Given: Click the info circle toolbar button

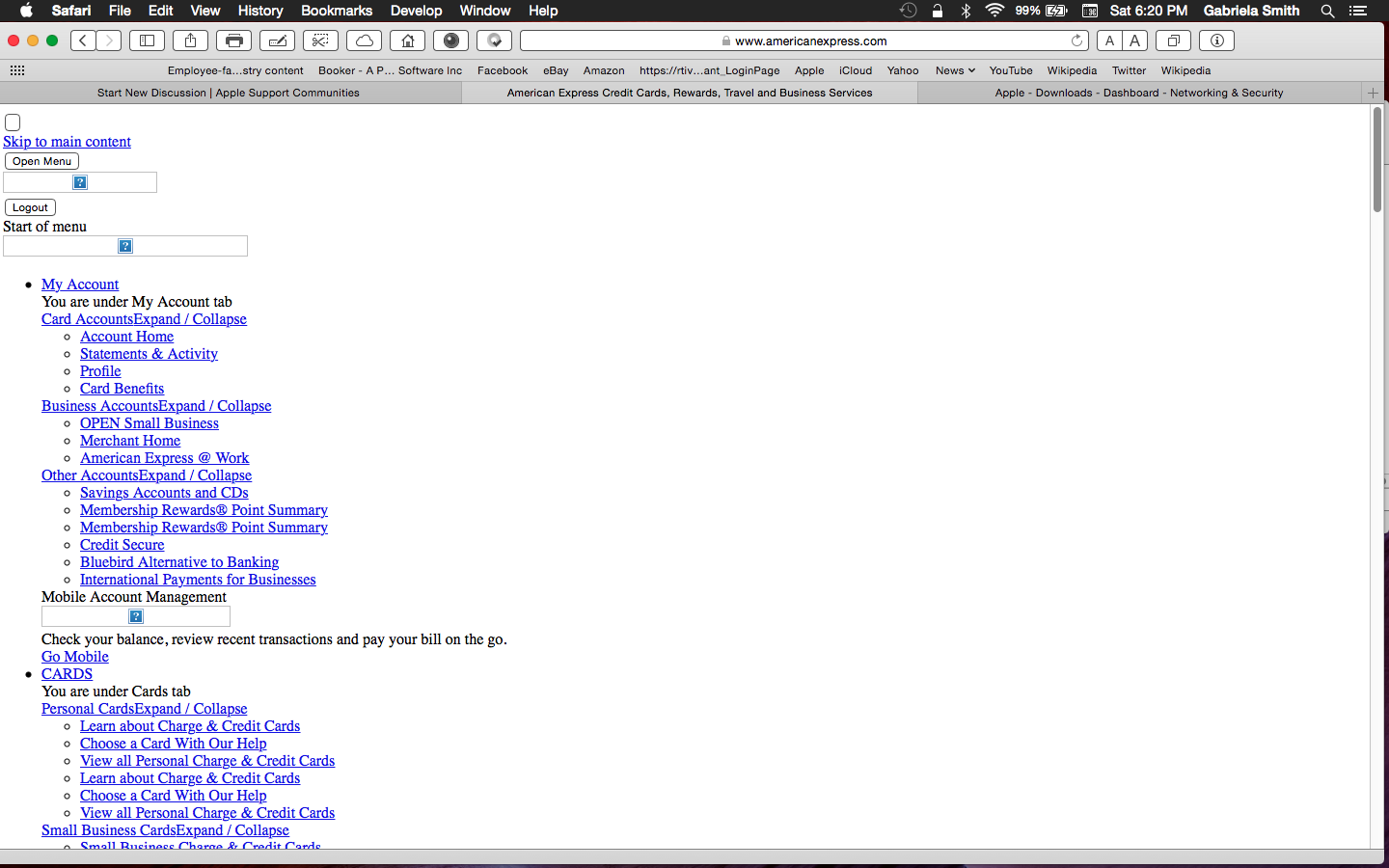Looking at the screenshot, I should pos(1217,41).
